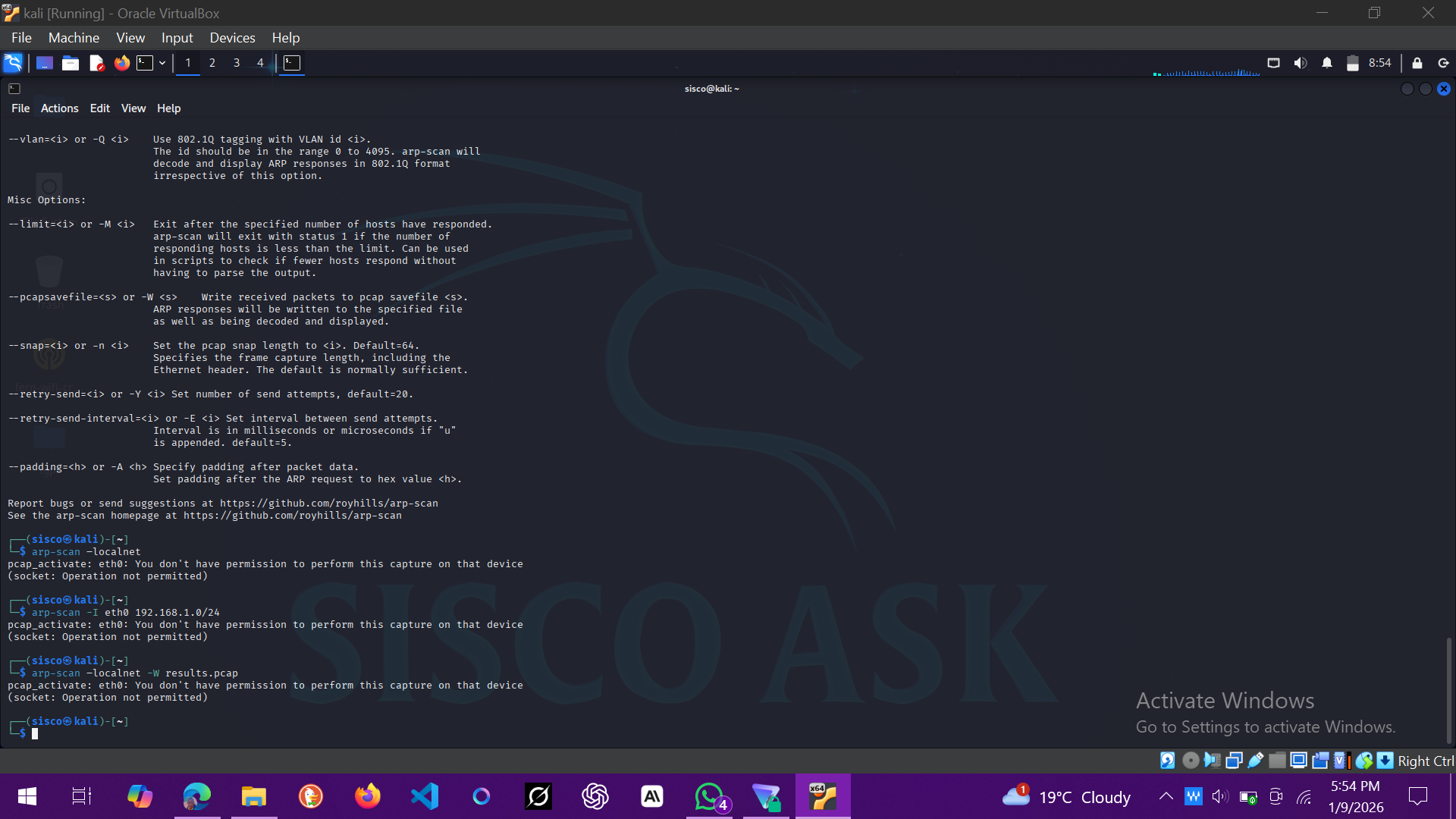Switch to workspace 3
1456x819 pixels.
pyautogui.click(x=237, y=63)
